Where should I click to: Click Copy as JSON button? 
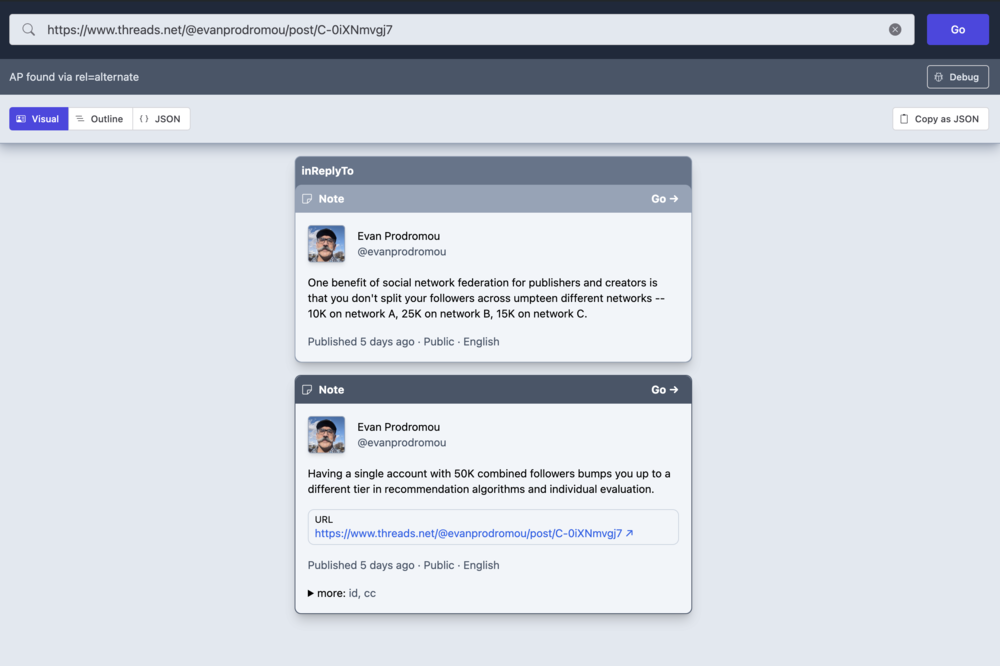[x=940, y=119]
